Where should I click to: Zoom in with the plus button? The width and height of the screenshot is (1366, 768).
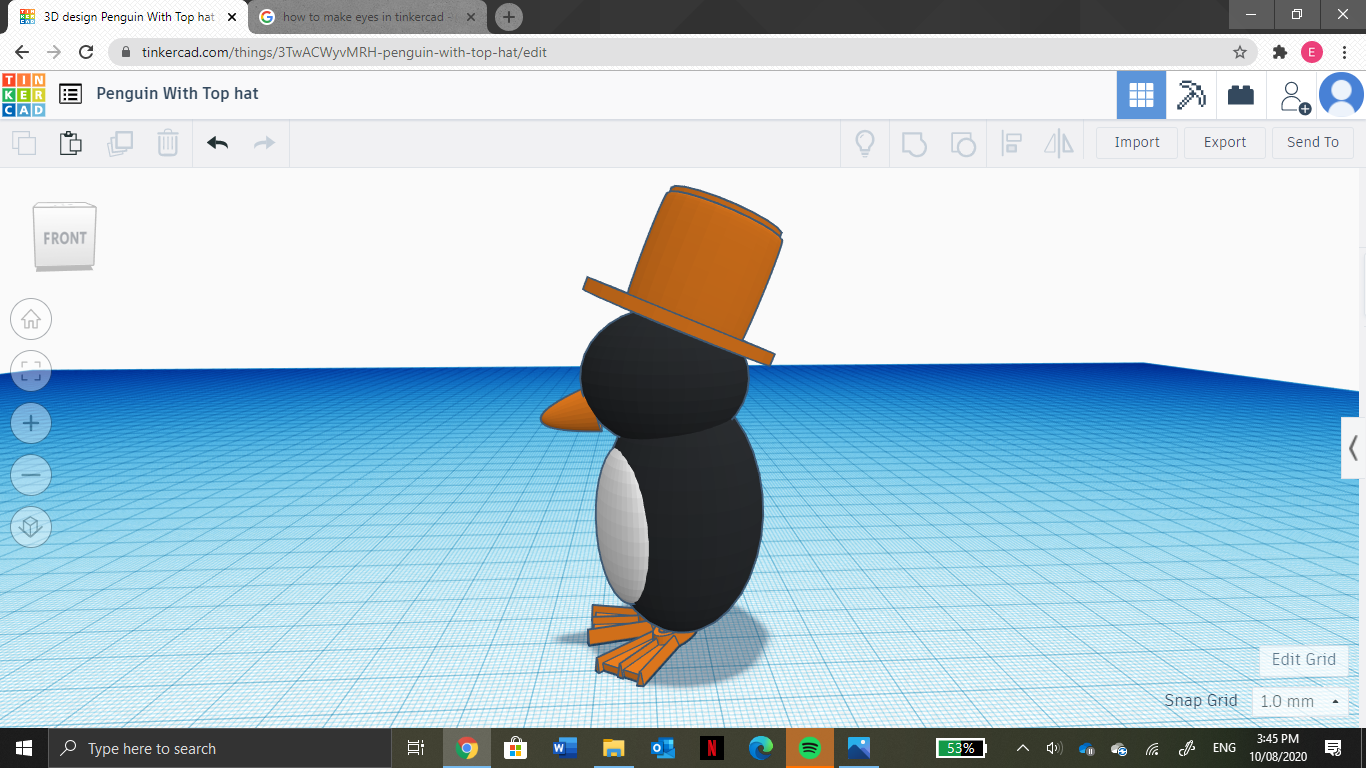click(x=31, y=423)
